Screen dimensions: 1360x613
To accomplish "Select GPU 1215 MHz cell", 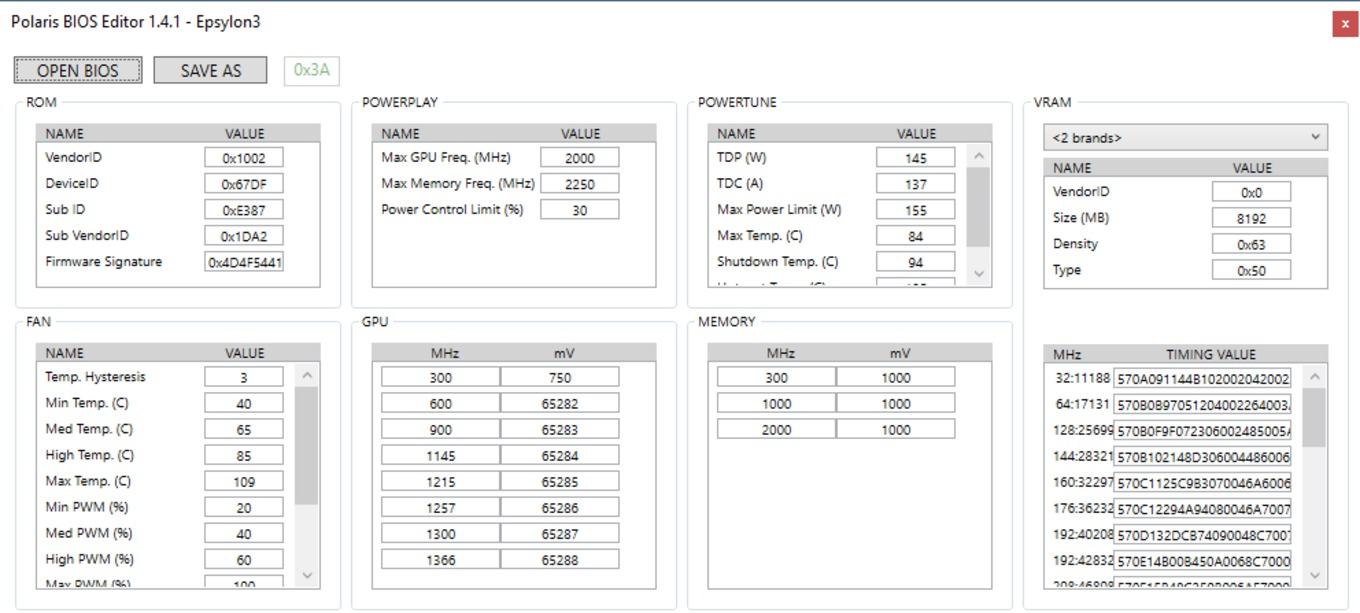I will pyautogui.click(x=441, y=481).
